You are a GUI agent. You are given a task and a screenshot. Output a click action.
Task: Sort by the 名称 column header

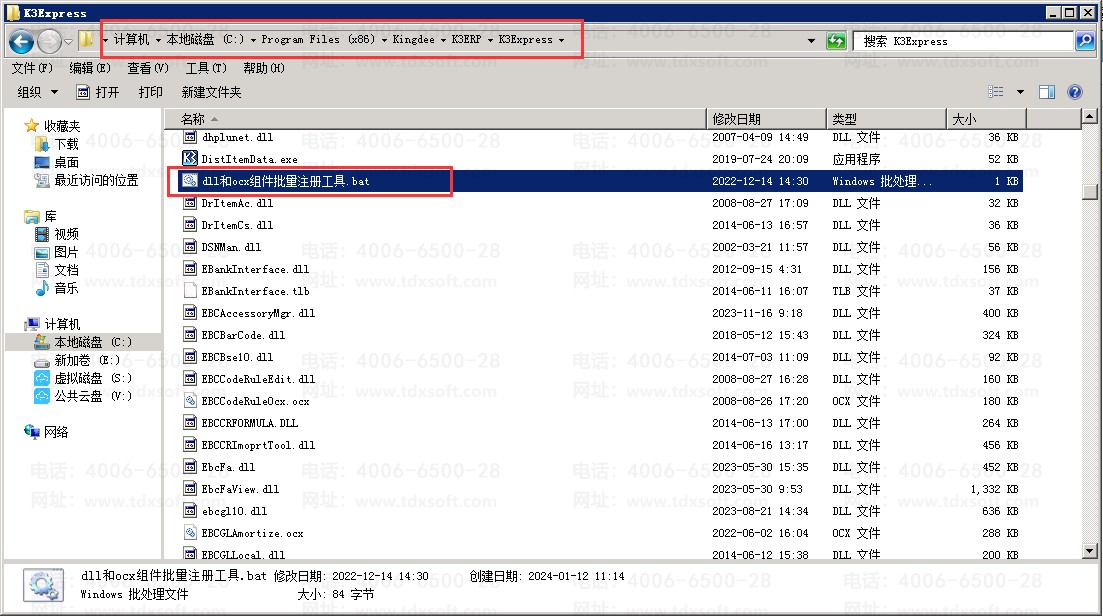click(x=435, y=119)
